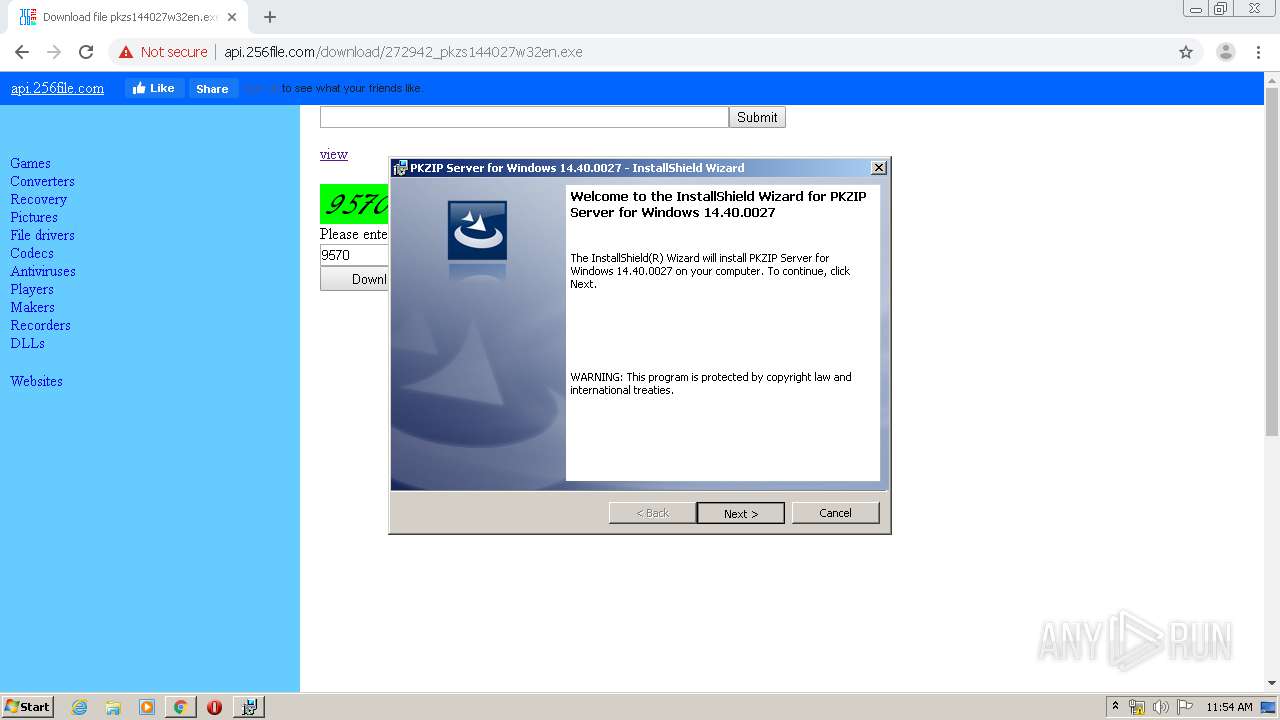Screen dimensions: 1280x720
Task: Open a new tab with the plus icon
Action: [270, 17]
